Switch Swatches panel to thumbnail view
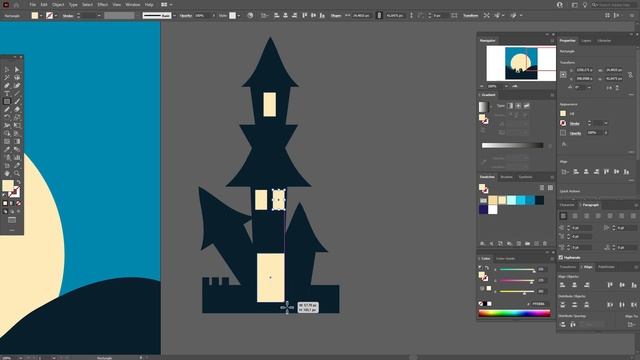The height and width of the screenshot is (360, 640). pyautogui.click(x=550, y=188)
